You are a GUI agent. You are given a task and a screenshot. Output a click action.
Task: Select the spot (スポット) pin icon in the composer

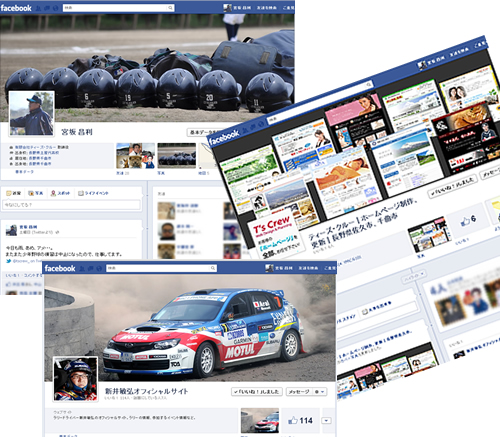pos(53,193)
